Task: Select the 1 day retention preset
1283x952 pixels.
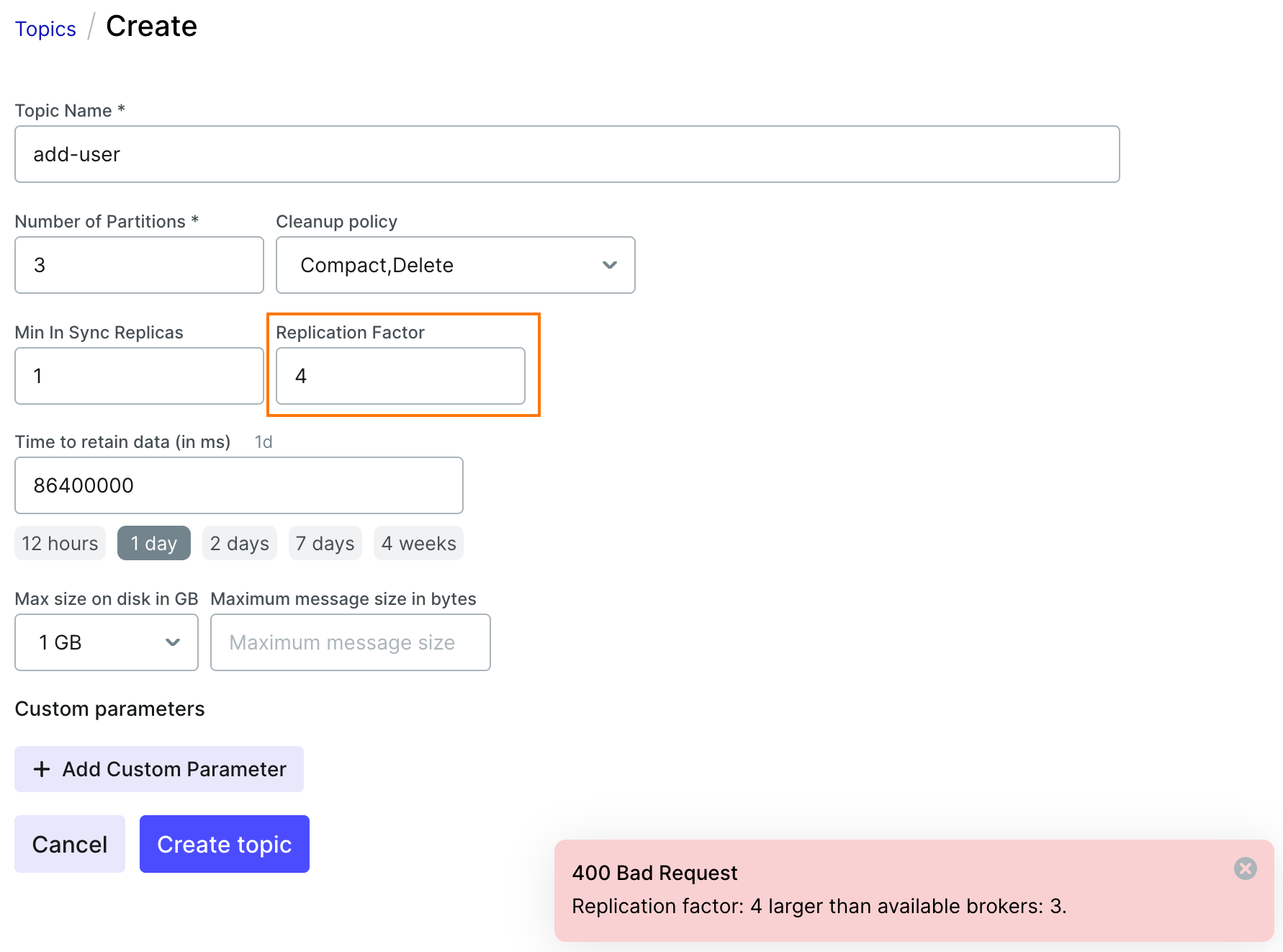Action: click(153, 543)
